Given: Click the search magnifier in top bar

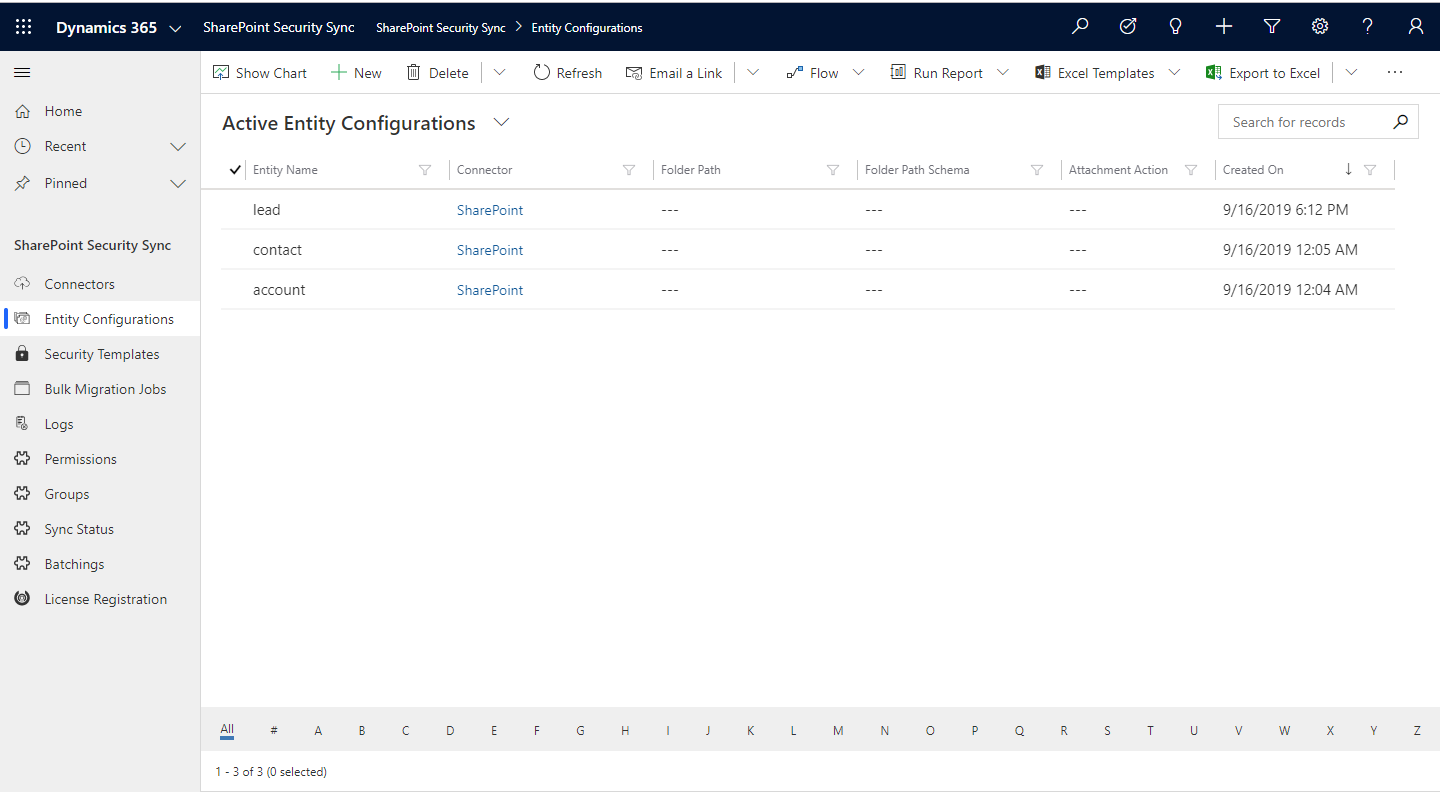Looking at the screenshot, I should click(x=1080, y=27).
